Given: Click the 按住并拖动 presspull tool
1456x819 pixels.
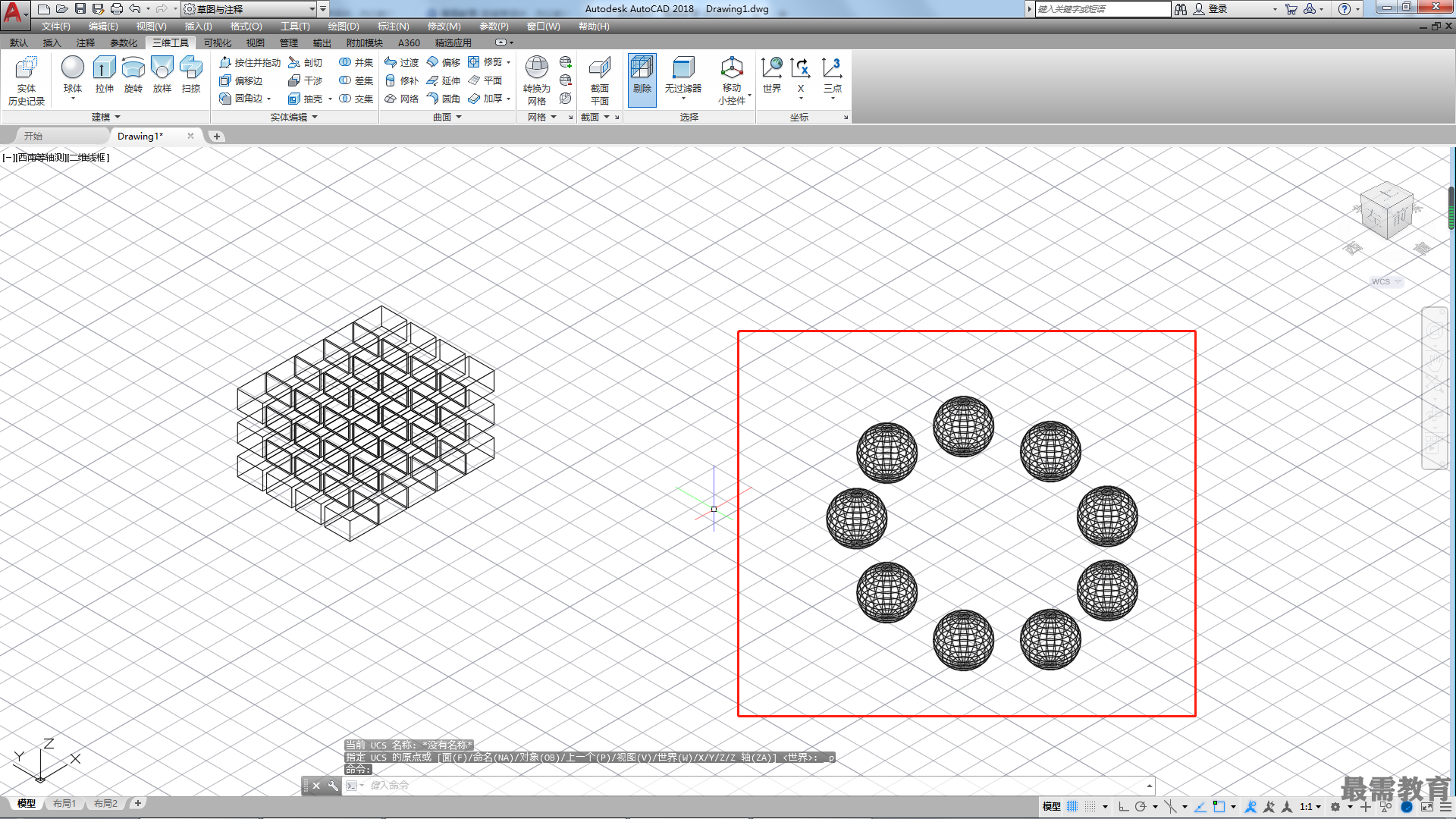Looking at the screenshot, I should (249, 62).
